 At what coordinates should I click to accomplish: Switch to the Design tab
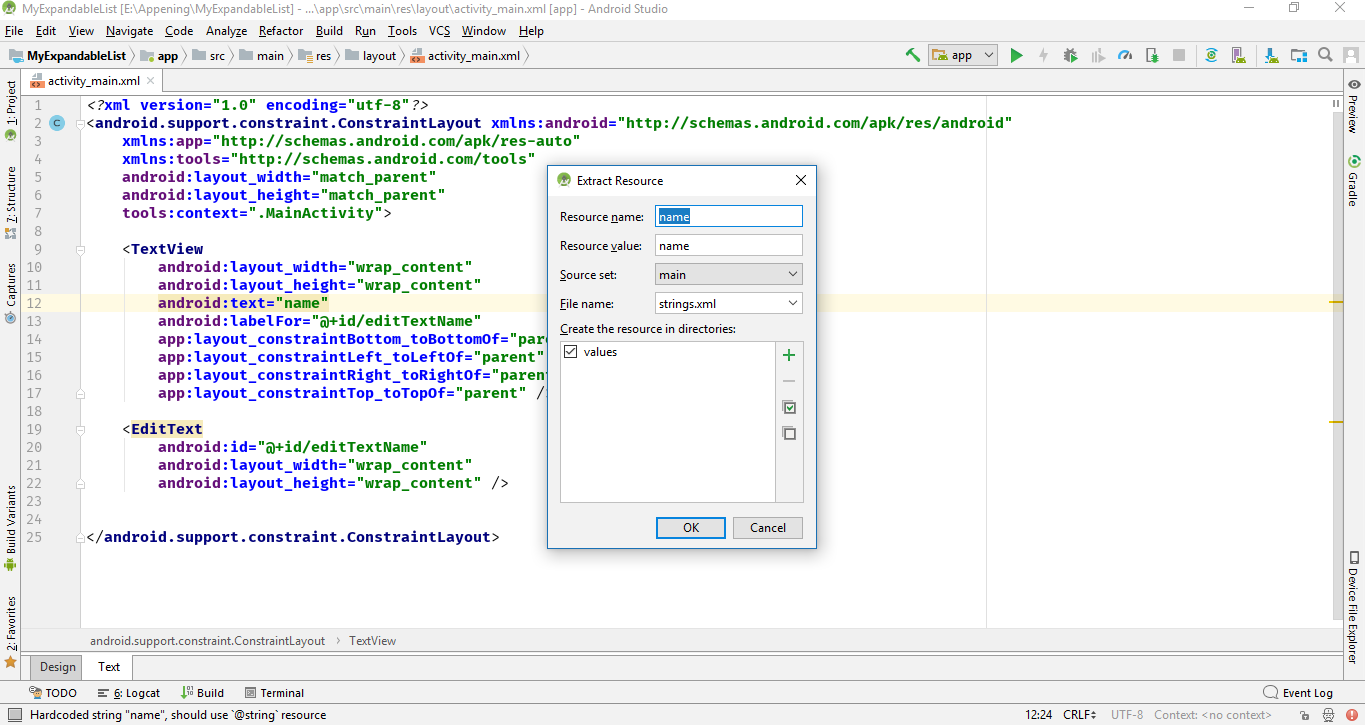56,666
